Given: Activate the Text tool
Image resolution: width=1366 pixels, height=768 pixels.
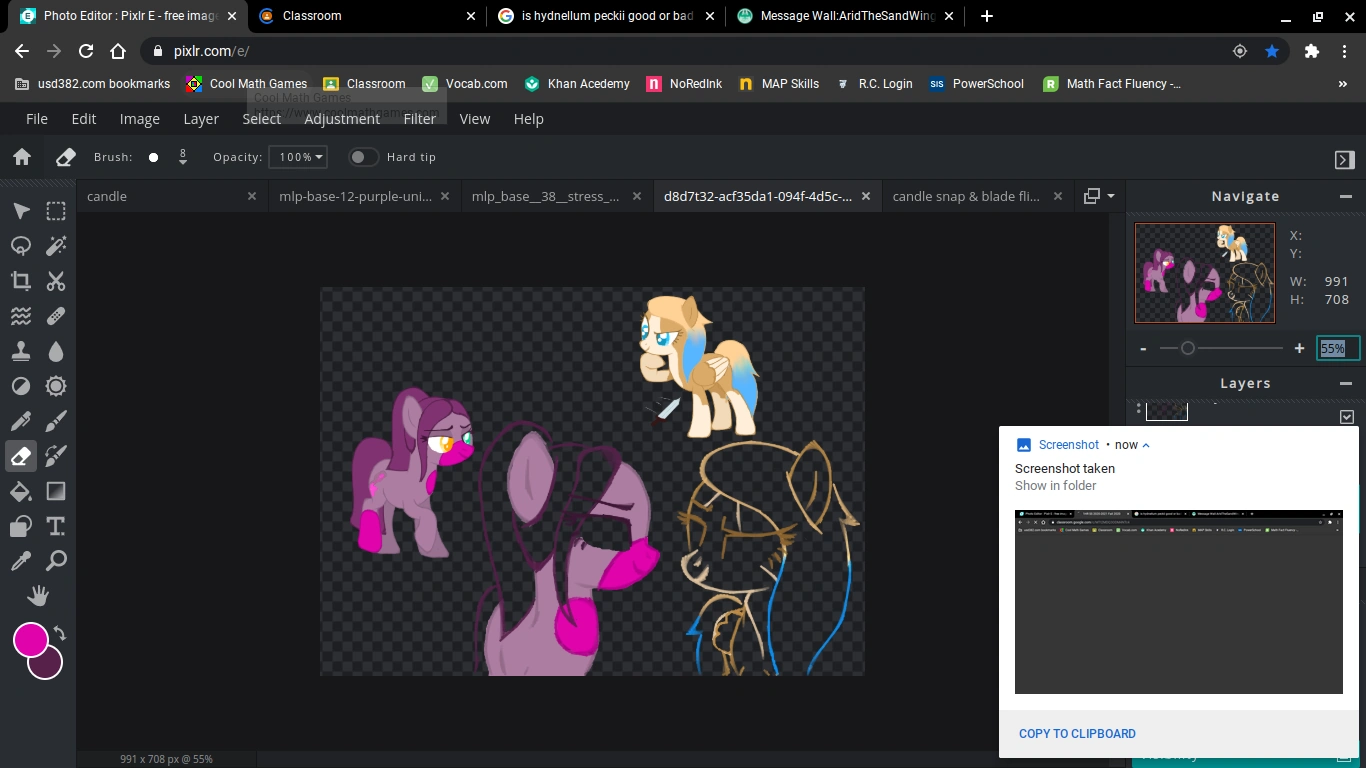Looking at the screenshot, I should (56, 526).
